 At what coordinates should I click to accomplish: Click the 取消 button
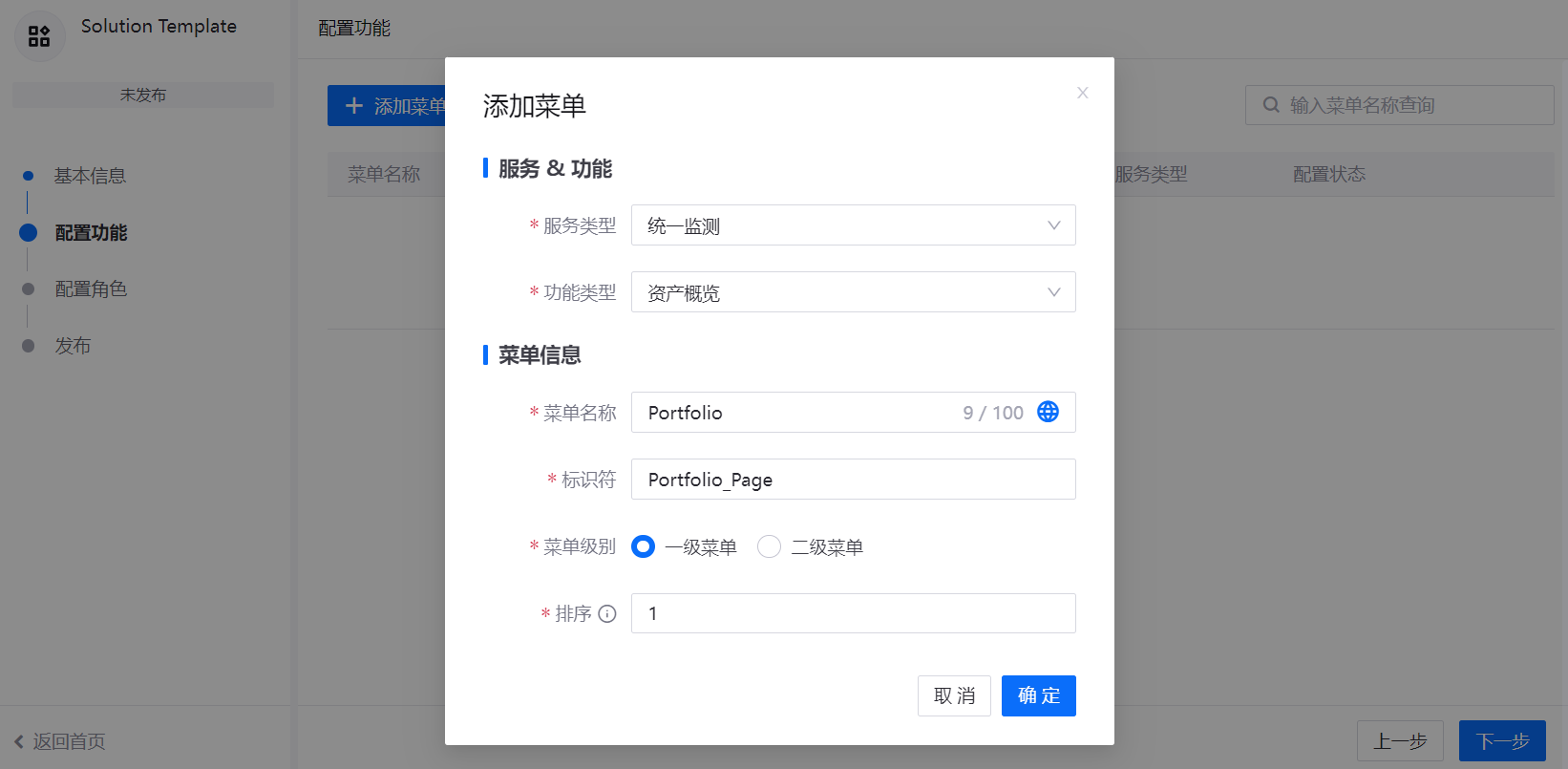[954, 695]
